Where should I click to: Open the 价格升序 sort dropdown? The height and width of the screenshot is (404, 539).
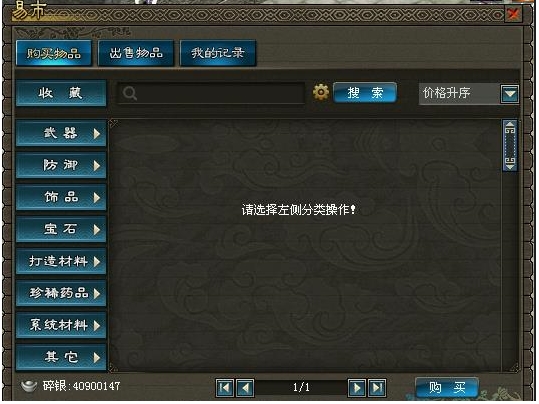510,93
